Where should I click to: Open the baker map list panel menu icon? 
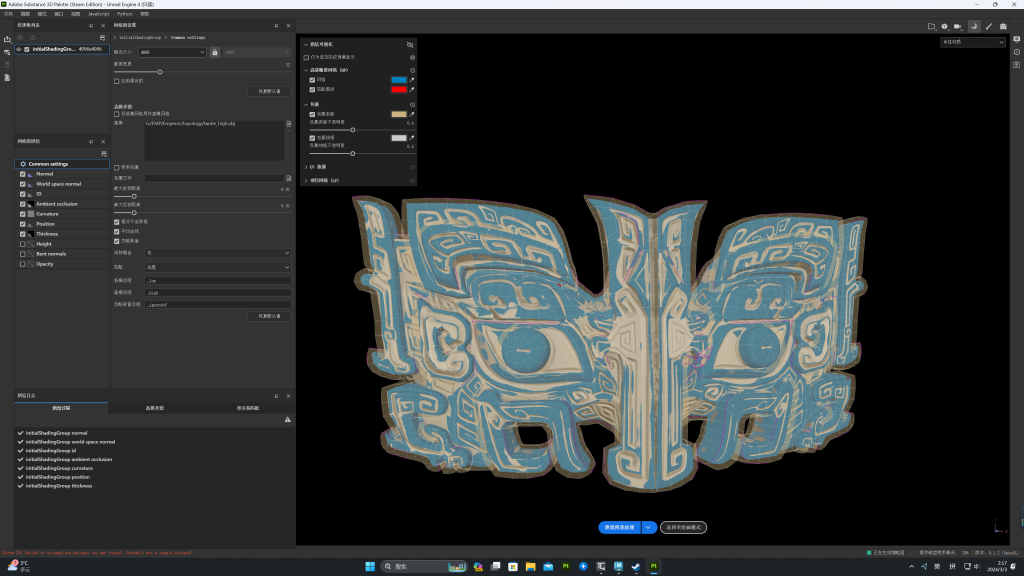104,154
